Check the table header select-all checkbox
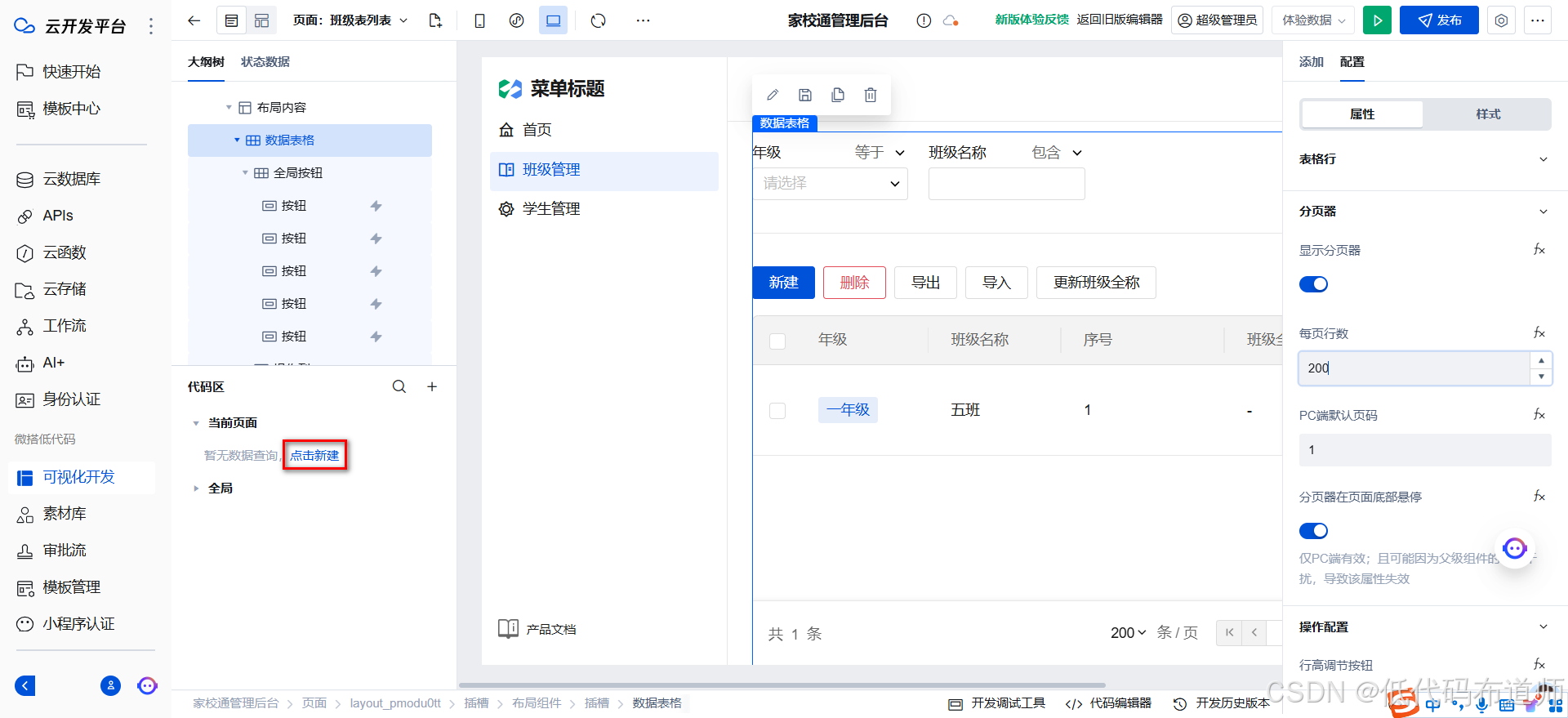This screenshot has width=1568, height=718. [777, 341]
